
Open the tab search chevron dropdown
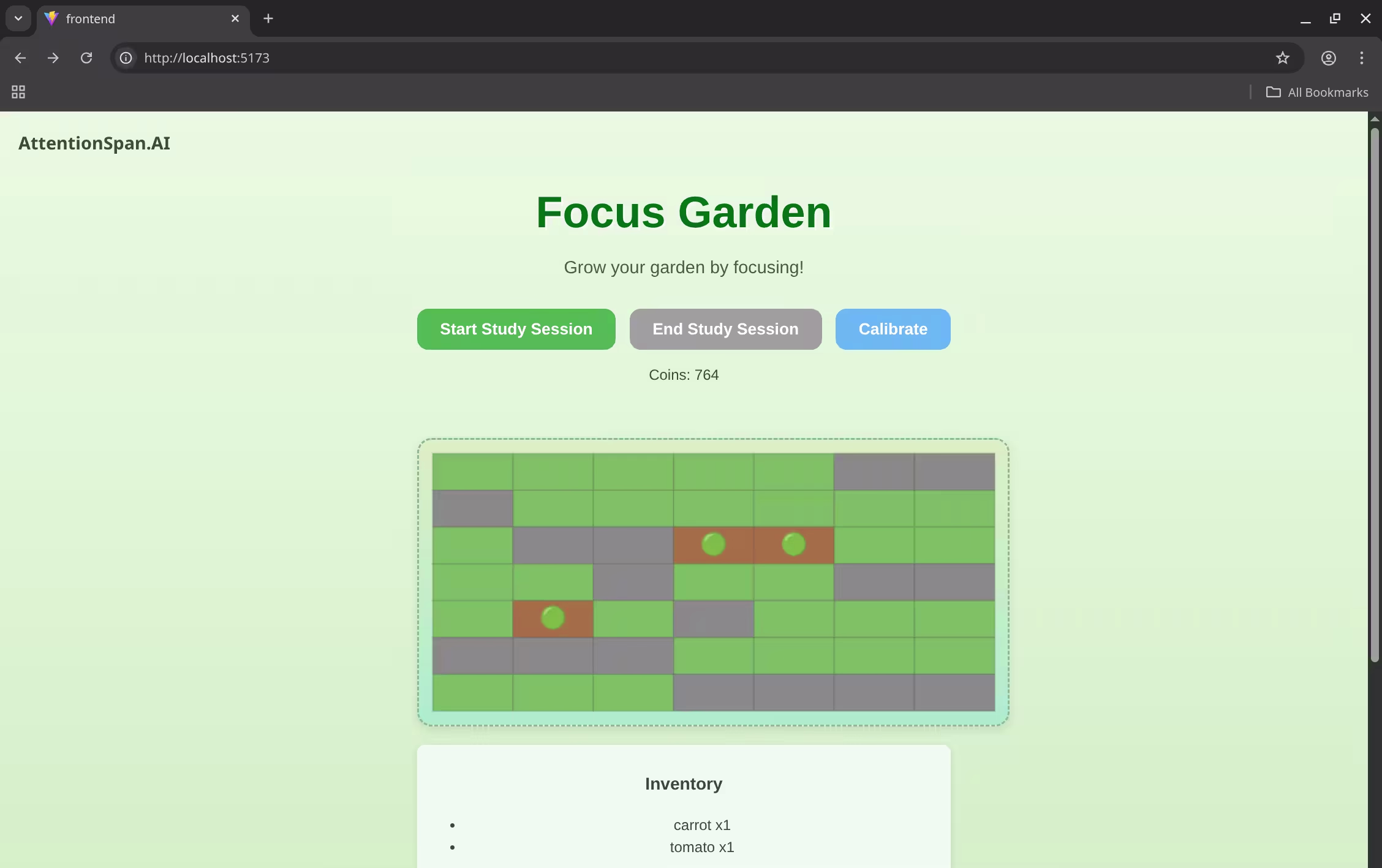click(x=17, y=18)
